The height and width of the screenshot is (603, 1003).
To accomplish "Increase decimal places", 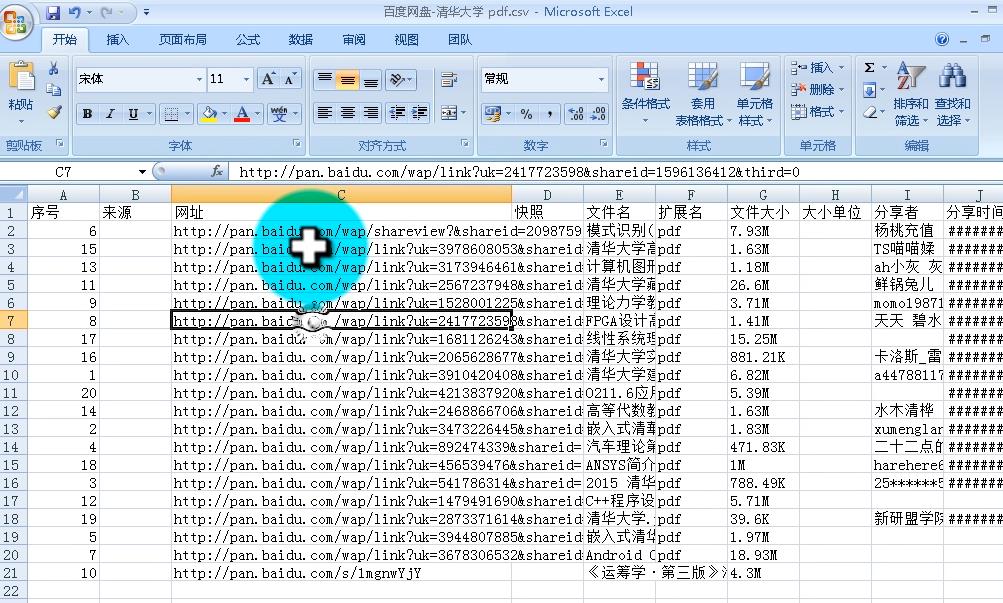I will pyautogui.click(x=576, y=114).
